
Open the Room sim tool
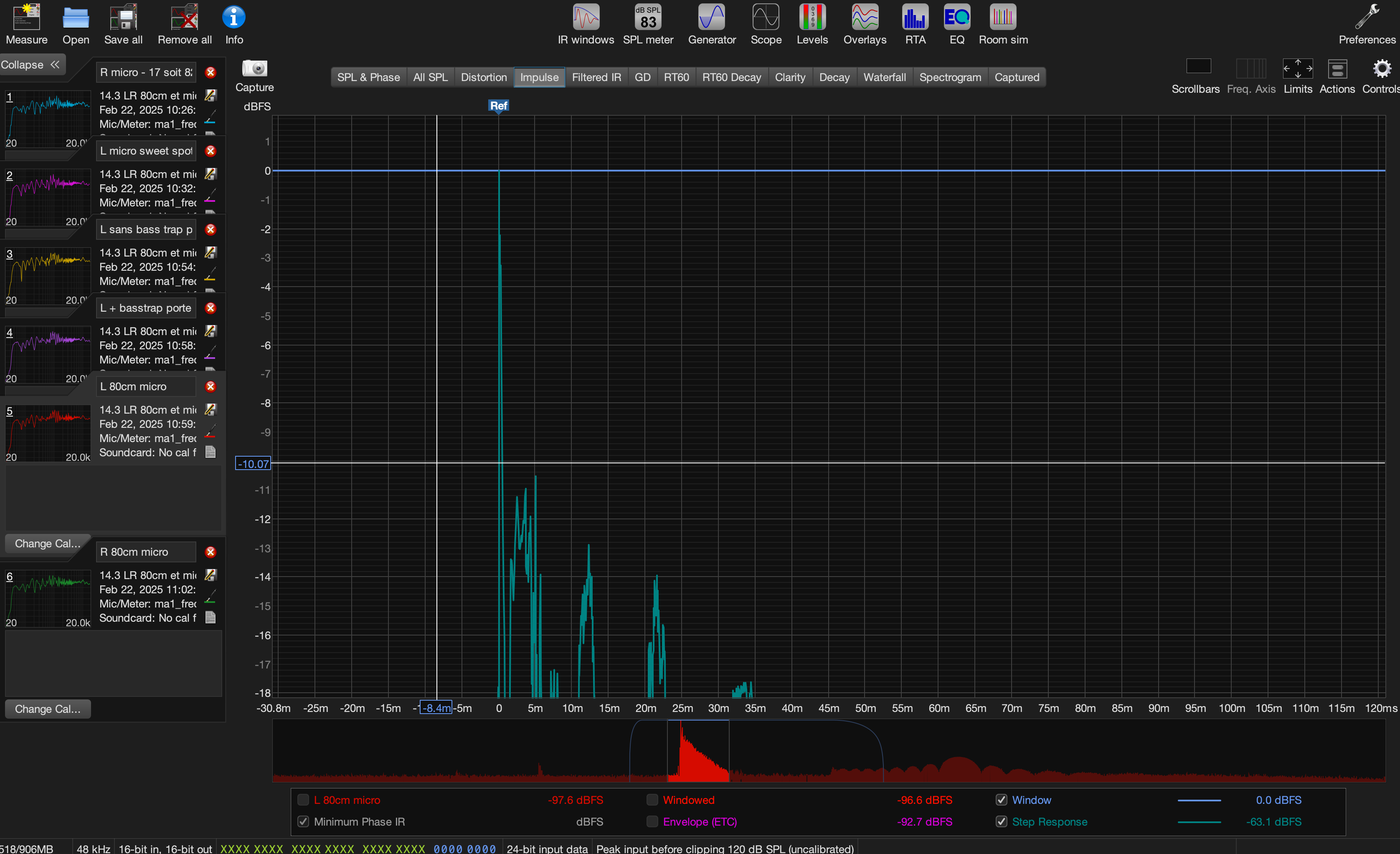tap(1003, 17)
